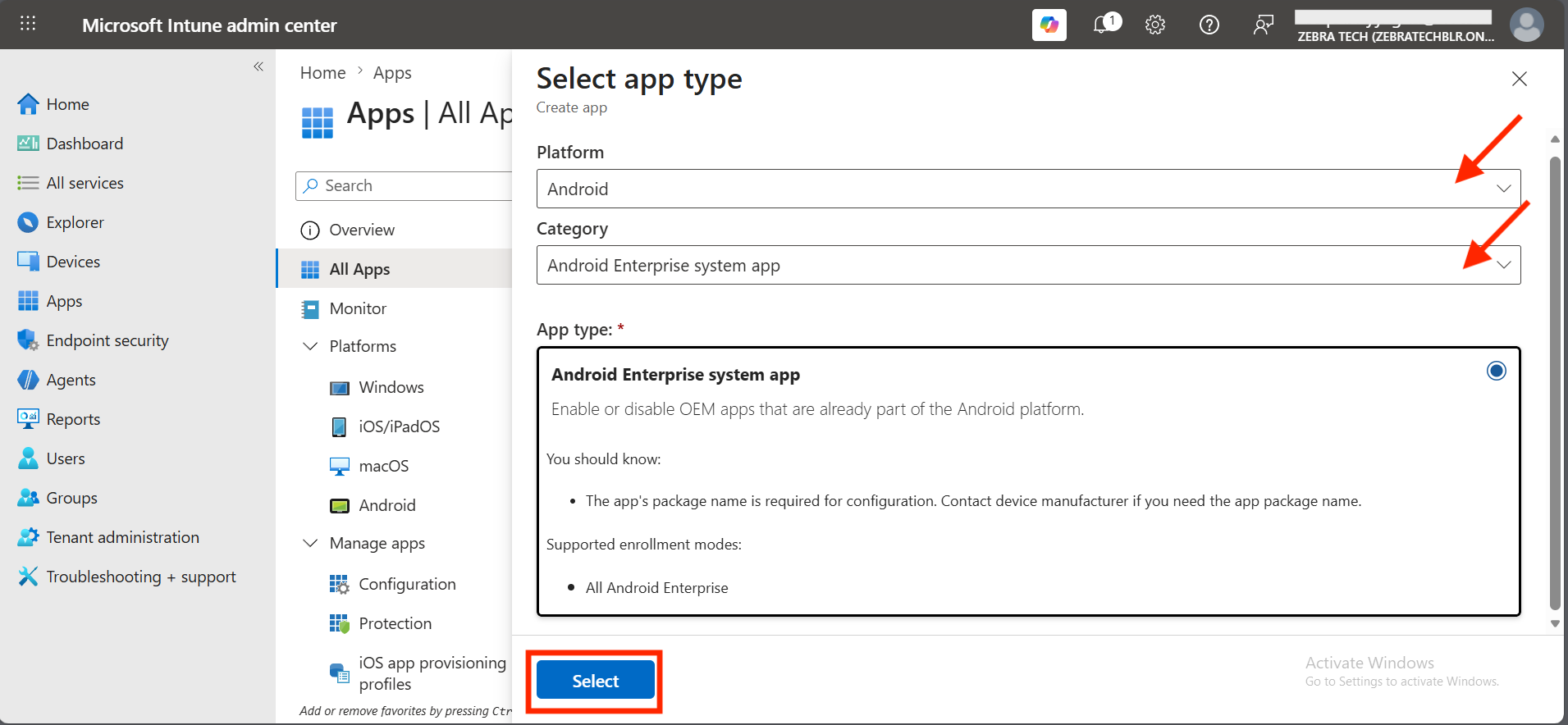Click the All services list icon
This screenshot has height=725, width=1568.
[x=28, y=183]
